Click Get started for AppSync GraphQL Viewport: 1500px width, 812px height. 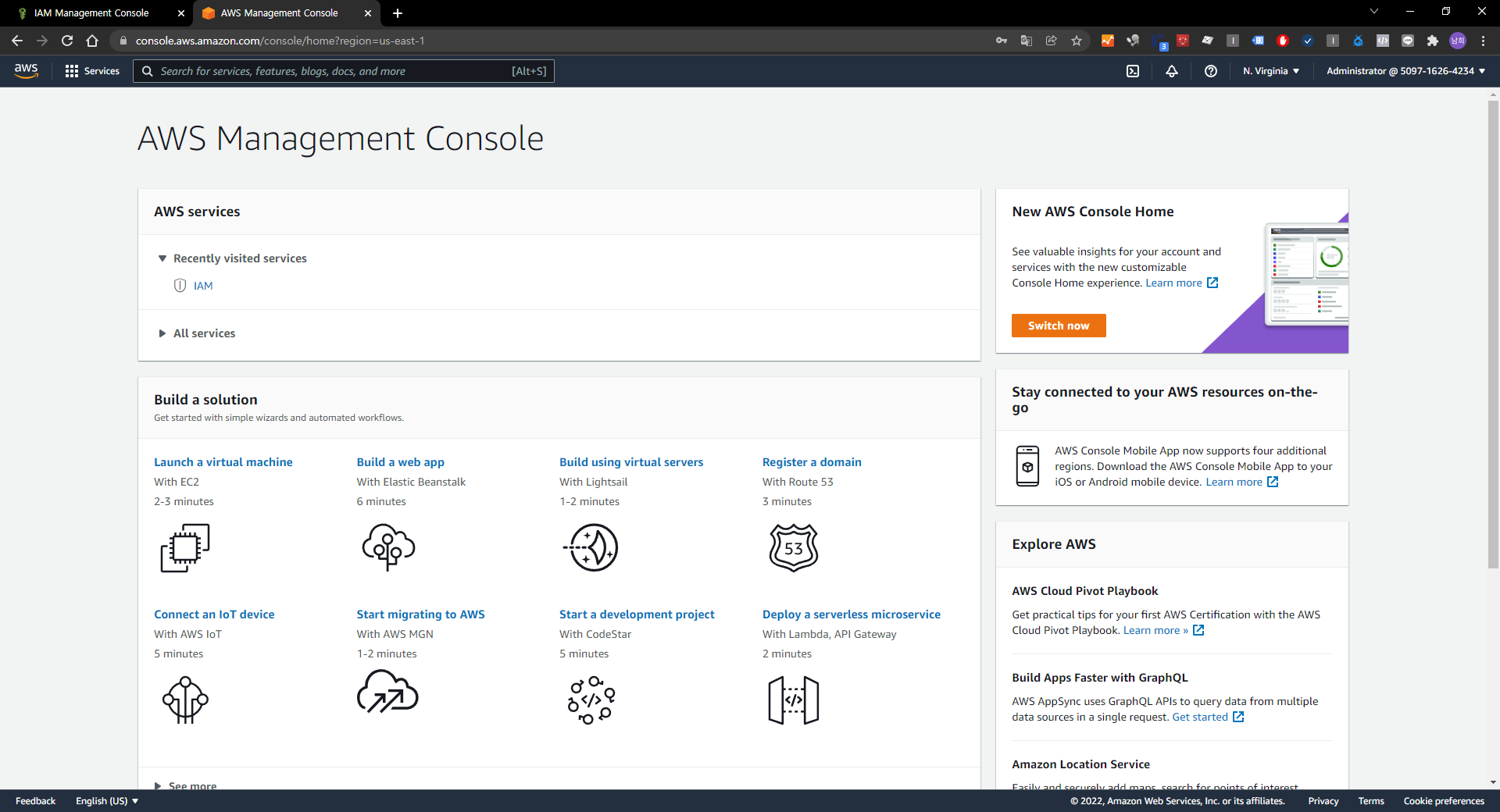1208,717
